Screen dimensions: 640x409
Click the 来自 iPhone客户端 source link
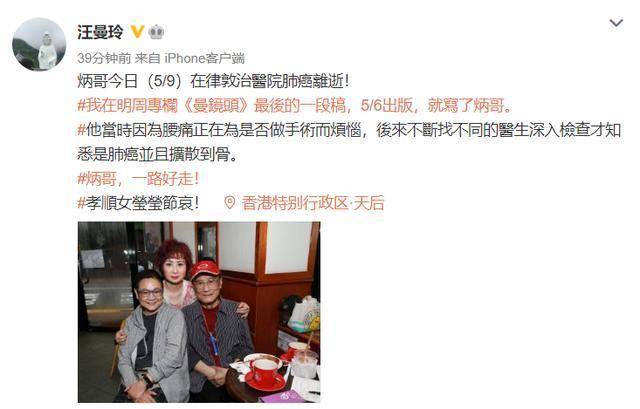pos(190,58)
